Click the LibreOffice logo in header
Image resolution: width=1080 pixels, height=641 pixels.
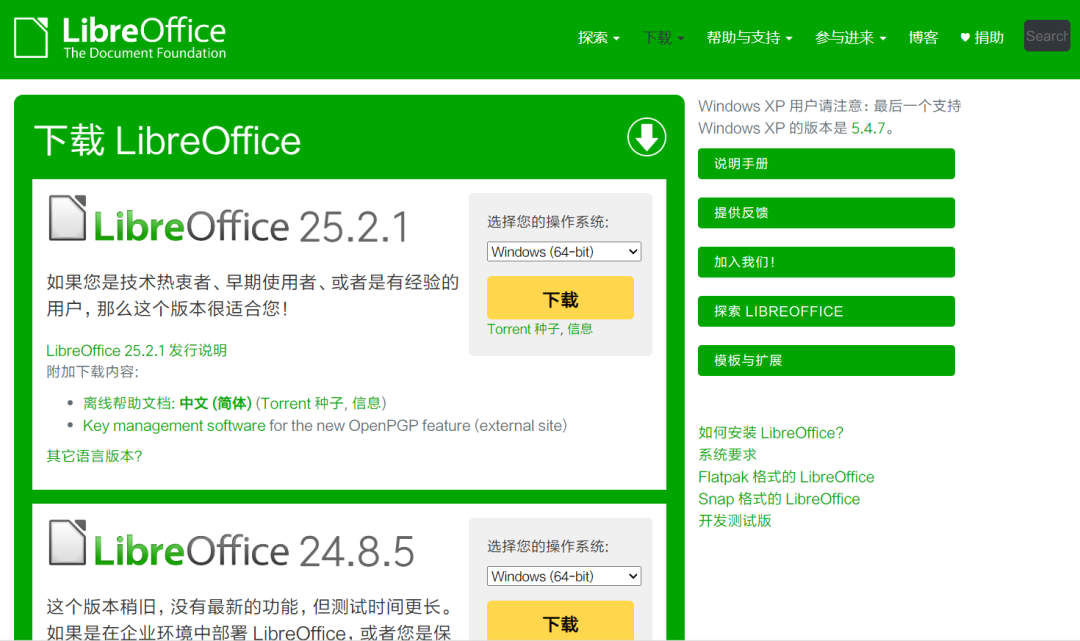pyautogui.click(x=120, y=38)
